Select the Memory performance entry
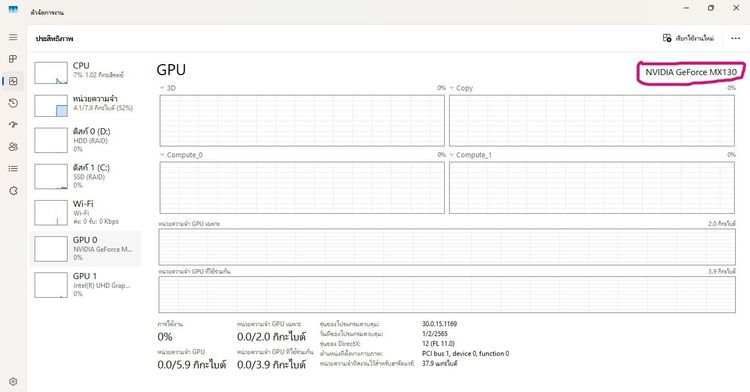 [x=85, y=105]
